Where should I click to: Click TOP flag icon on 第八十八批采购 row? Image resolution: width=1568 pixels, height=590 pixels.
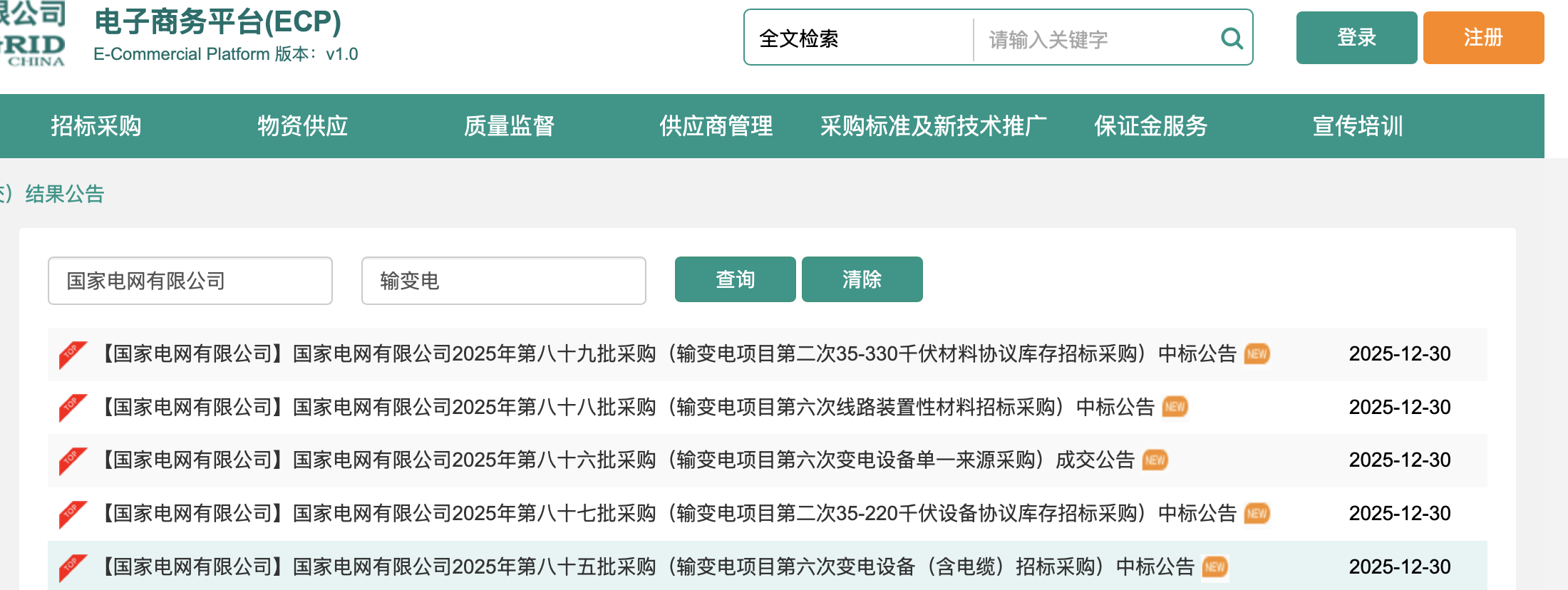[x=73, y=408]
